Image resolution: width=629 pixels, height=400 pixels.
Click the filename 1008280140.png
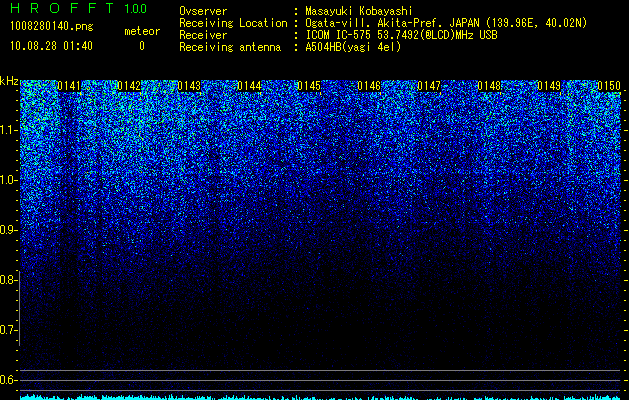tap(52, 26)
